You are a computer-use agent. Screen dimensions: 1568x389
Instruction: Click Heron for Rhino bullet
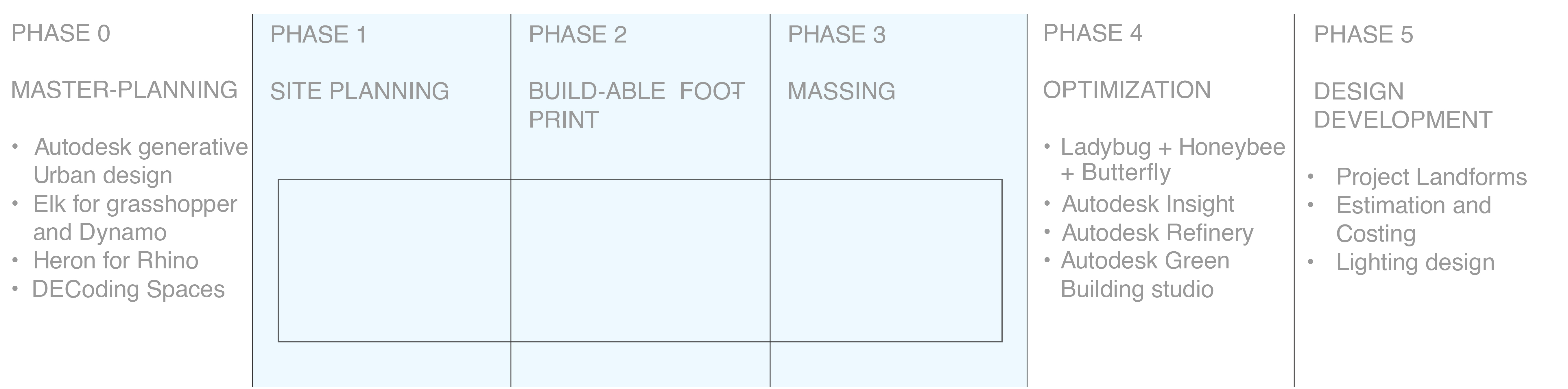coord(116,261)
